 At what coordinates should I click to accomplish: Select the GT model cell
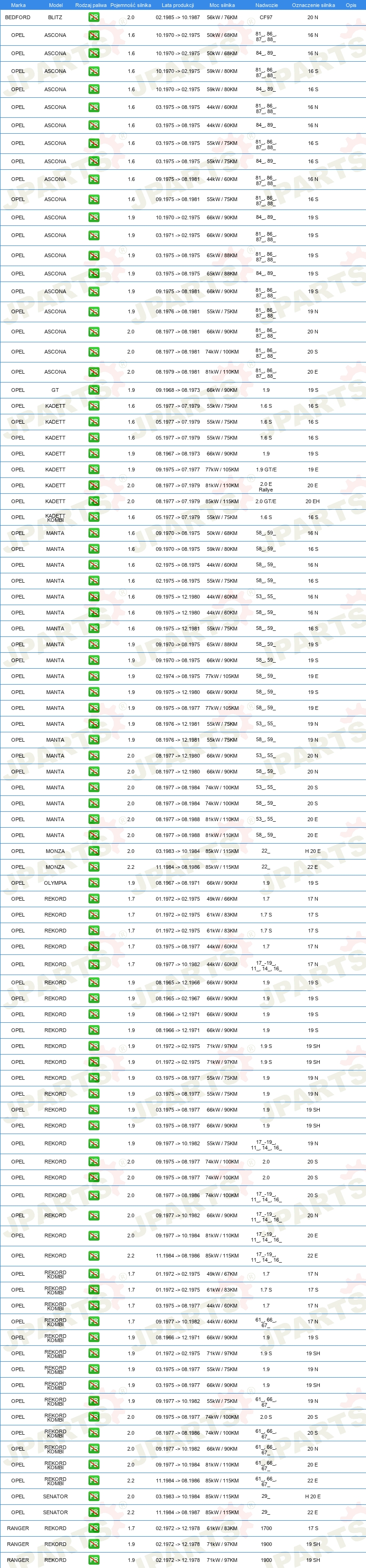(55, 390)
